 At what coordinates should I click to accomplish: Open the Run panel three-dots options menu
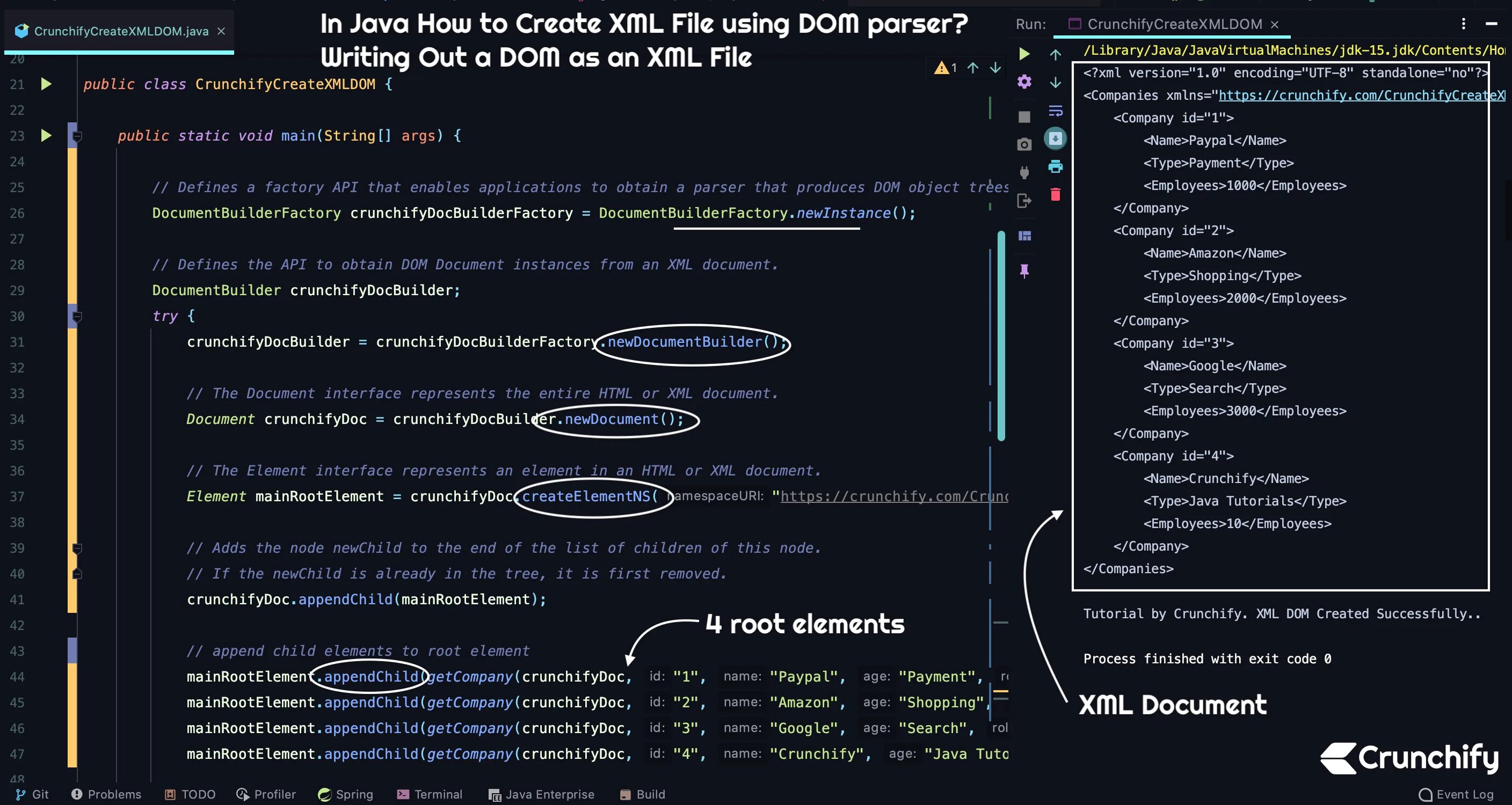pos(1463,24)
